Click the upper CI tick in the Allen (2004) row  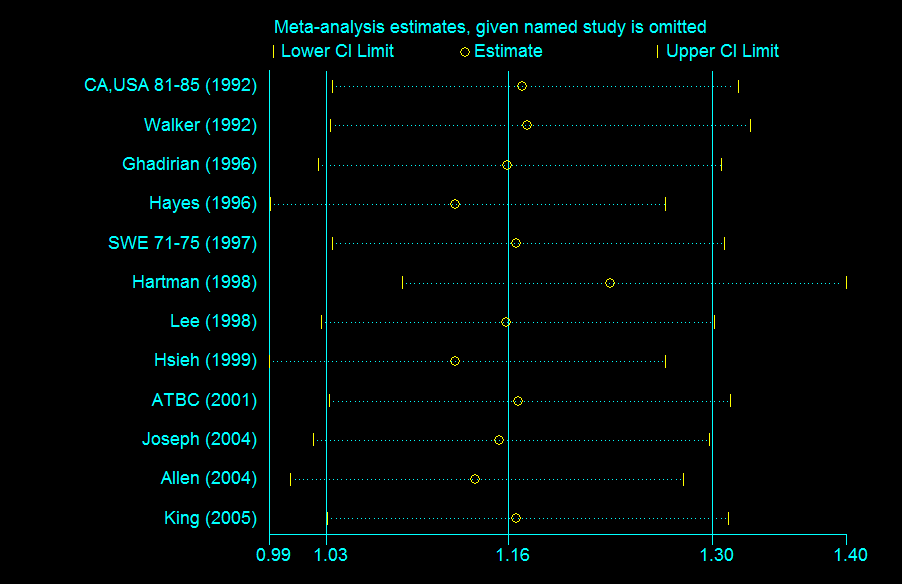(x=683, y=479)
